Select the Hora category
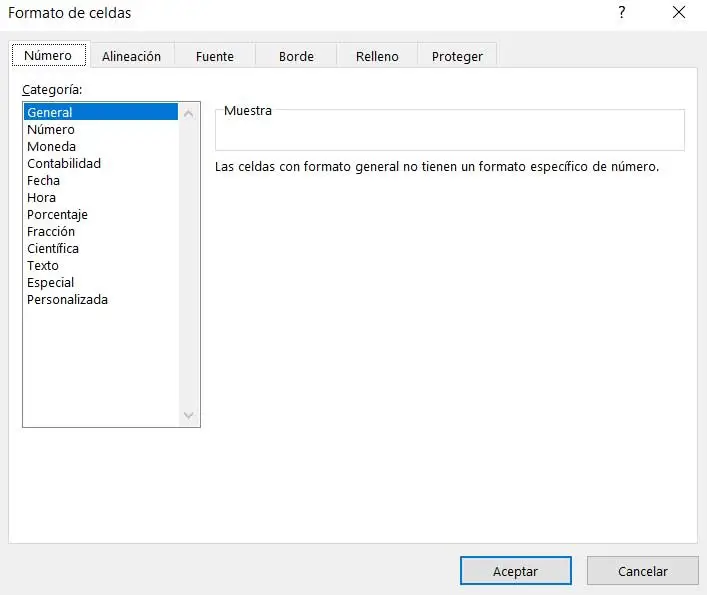The height and width of the screenshot is (595, 707). click(101, 197)
